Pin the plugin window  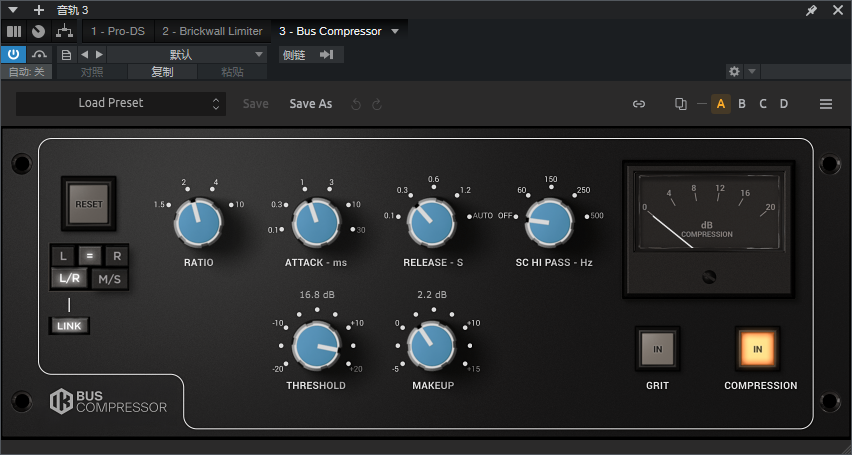811,10
